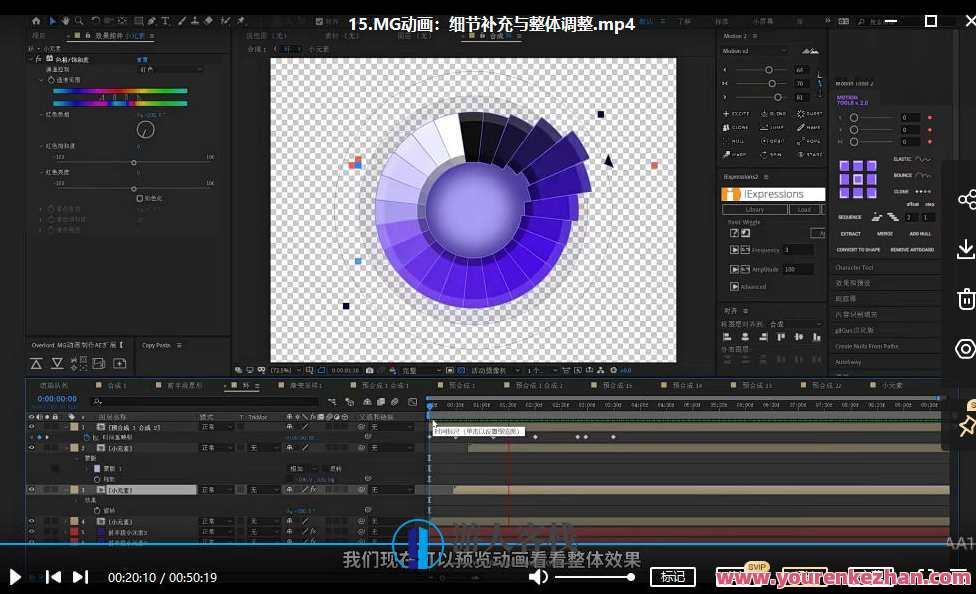Toggle visibility of highlighted 小元素 layer
Image resolution: width=976 pixels, height=594 pixels.
(32, 490)
